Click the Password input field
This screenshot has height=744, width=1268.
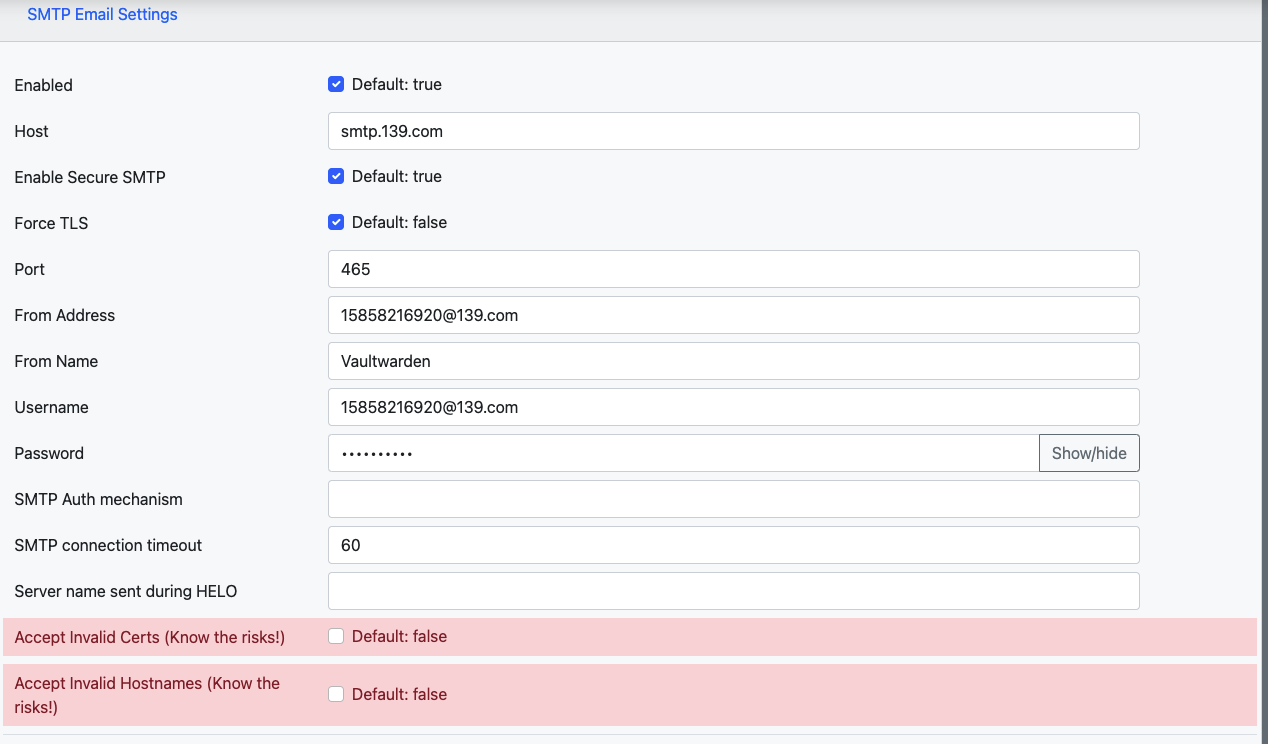pos(683,453)
